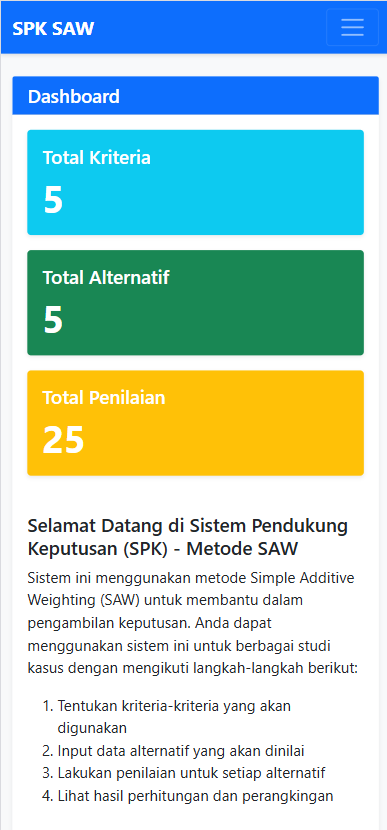
Task: Click the Selamat Datang welcome heading
Action: (x=188, y=537)
